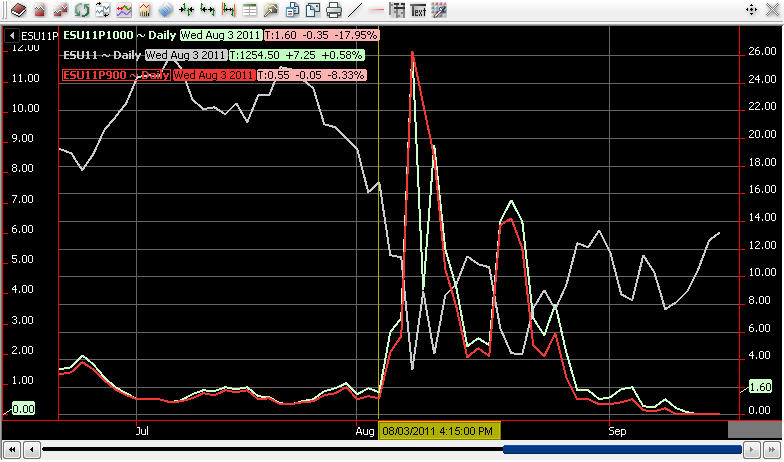Click the hammer properties icon
The width and height of the screenshot is (784, 462).
[x=270, y=10]
